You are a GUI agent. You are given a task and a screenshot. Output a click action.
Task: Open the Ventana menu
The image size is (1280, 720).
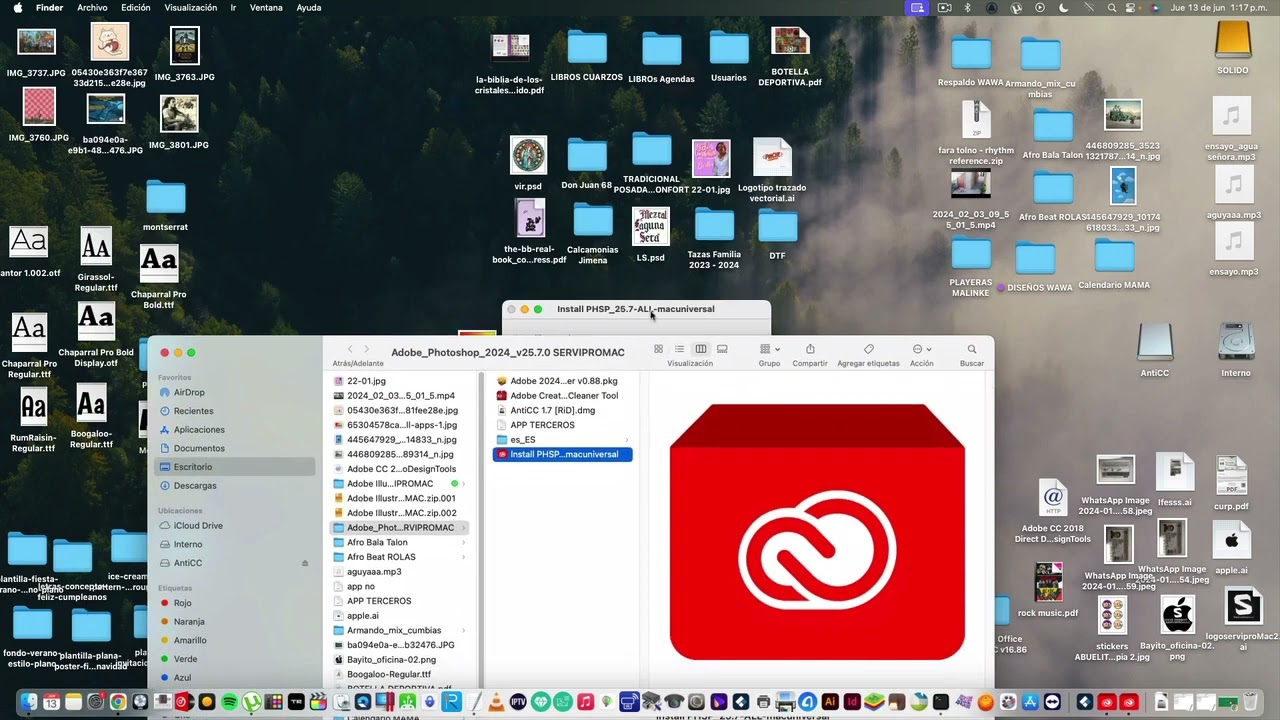(x=266, y=7)
